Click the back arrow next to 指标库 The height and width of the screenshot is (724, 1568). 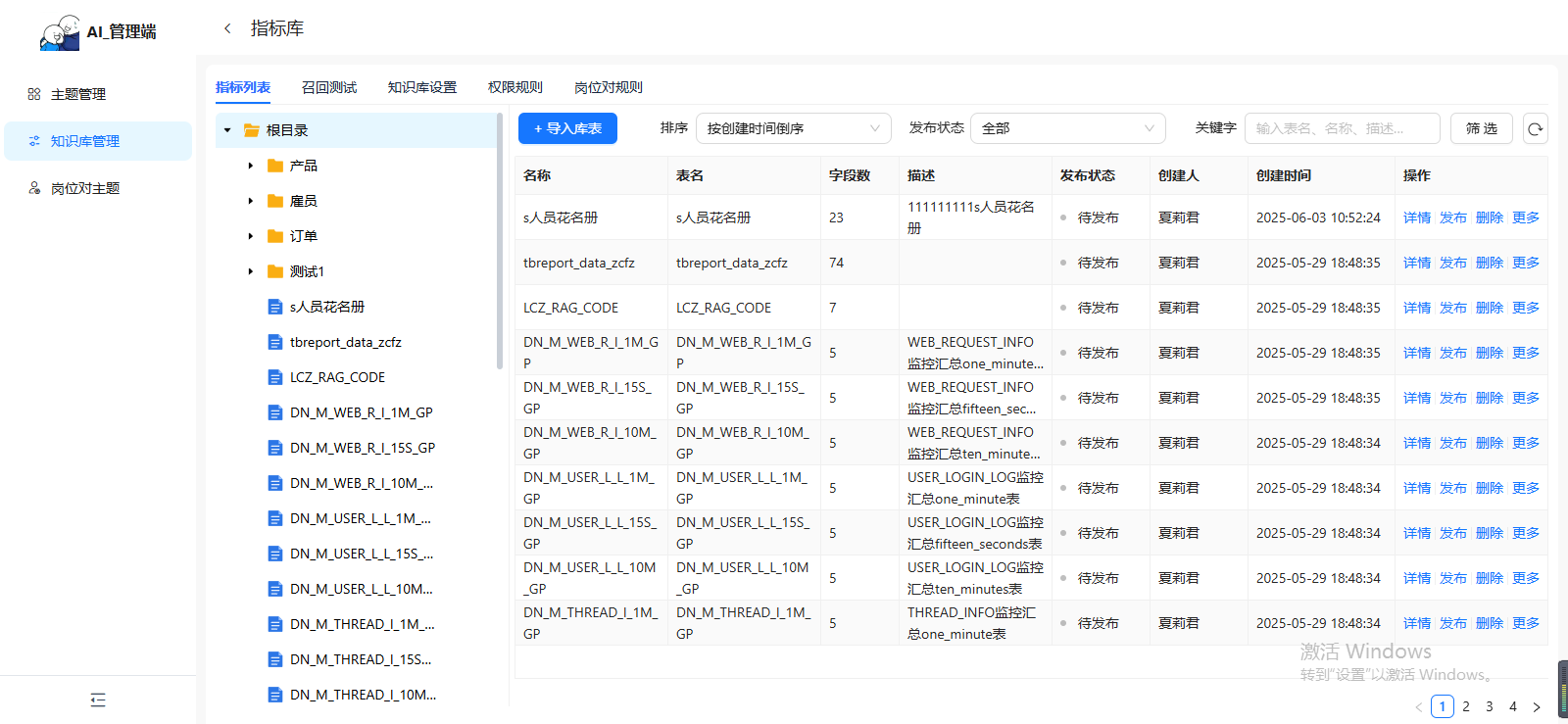[227, 28]
